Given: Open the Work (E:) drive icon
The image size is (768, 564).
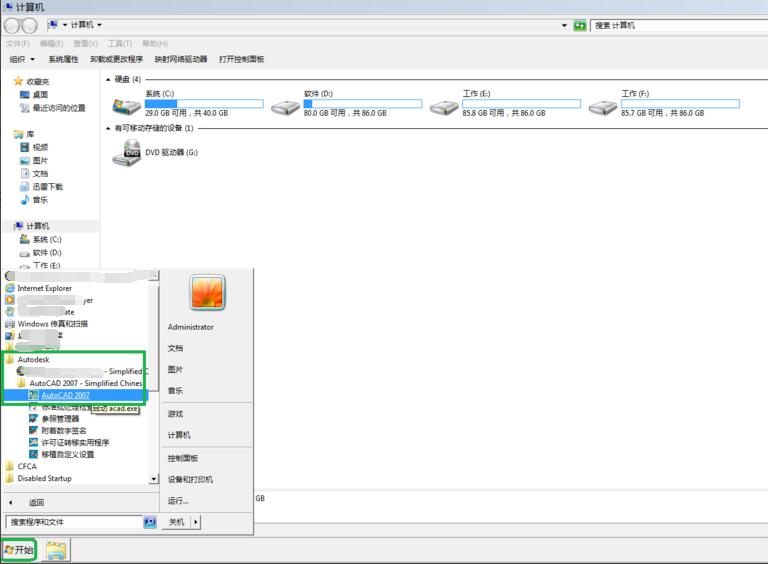Looking at the screenshot, I should (x=444, y=107).
